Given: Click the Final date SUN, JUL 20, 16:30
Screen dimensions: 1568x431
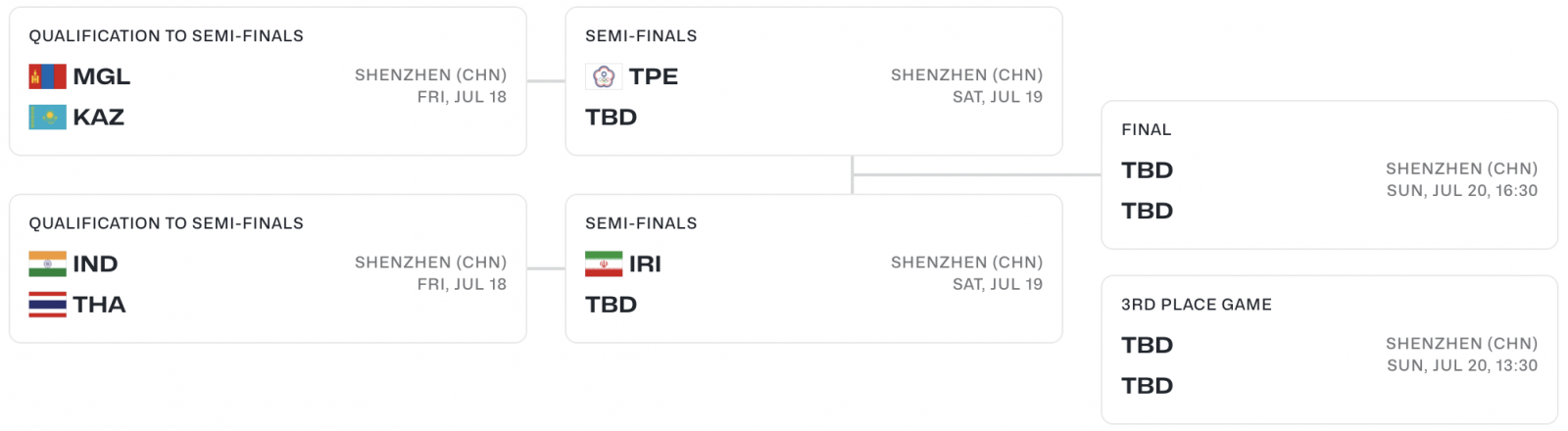Looking at the screenshot, I should point(1462,191).
